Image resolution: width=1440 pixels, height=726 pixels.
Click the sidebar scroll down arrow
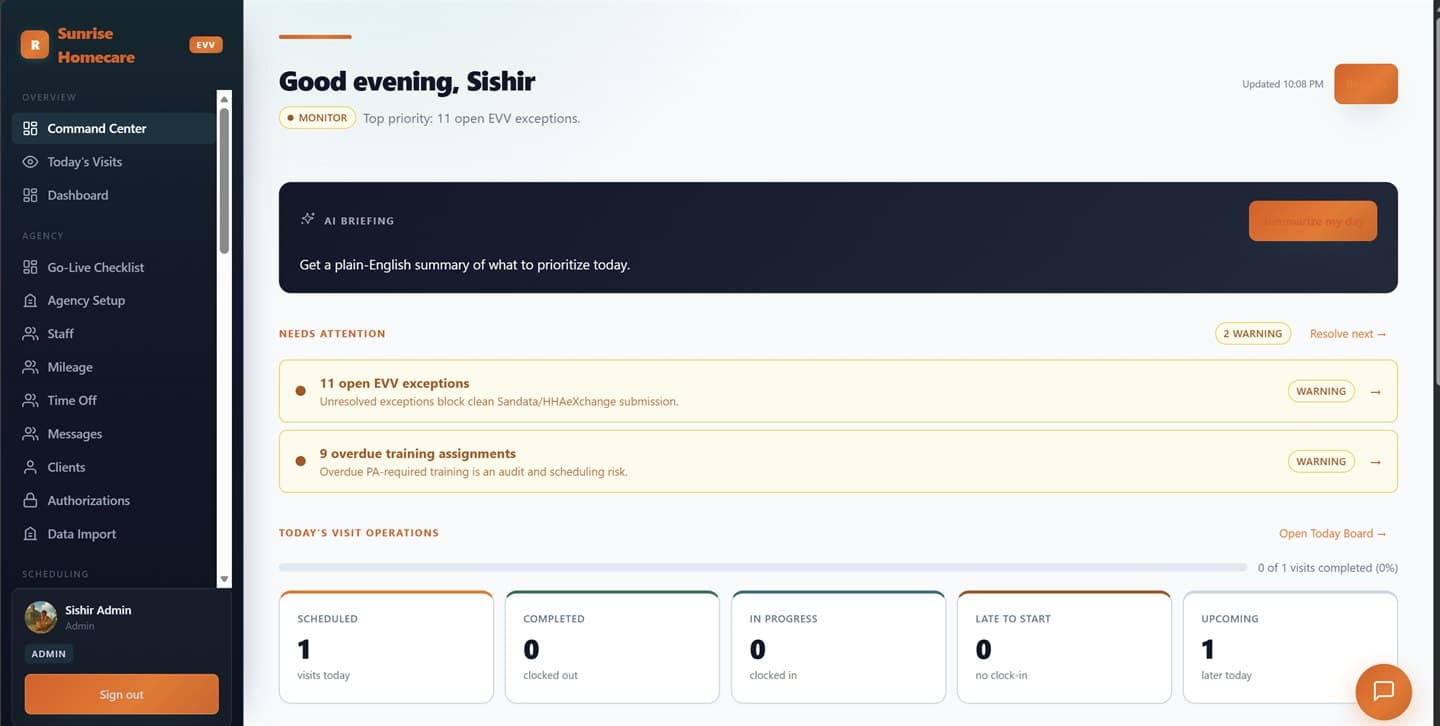coord(224,579)
